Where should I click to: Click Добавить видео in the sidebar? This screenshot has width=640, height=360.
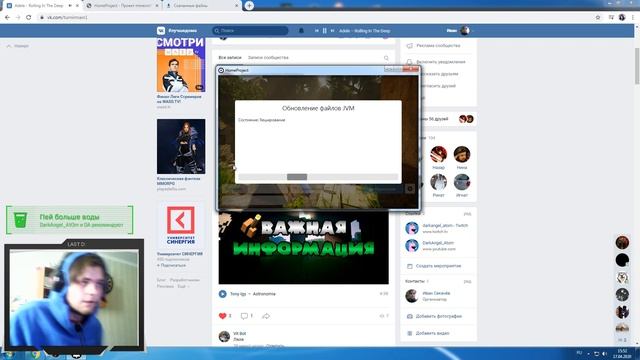[x=432, y=333]
